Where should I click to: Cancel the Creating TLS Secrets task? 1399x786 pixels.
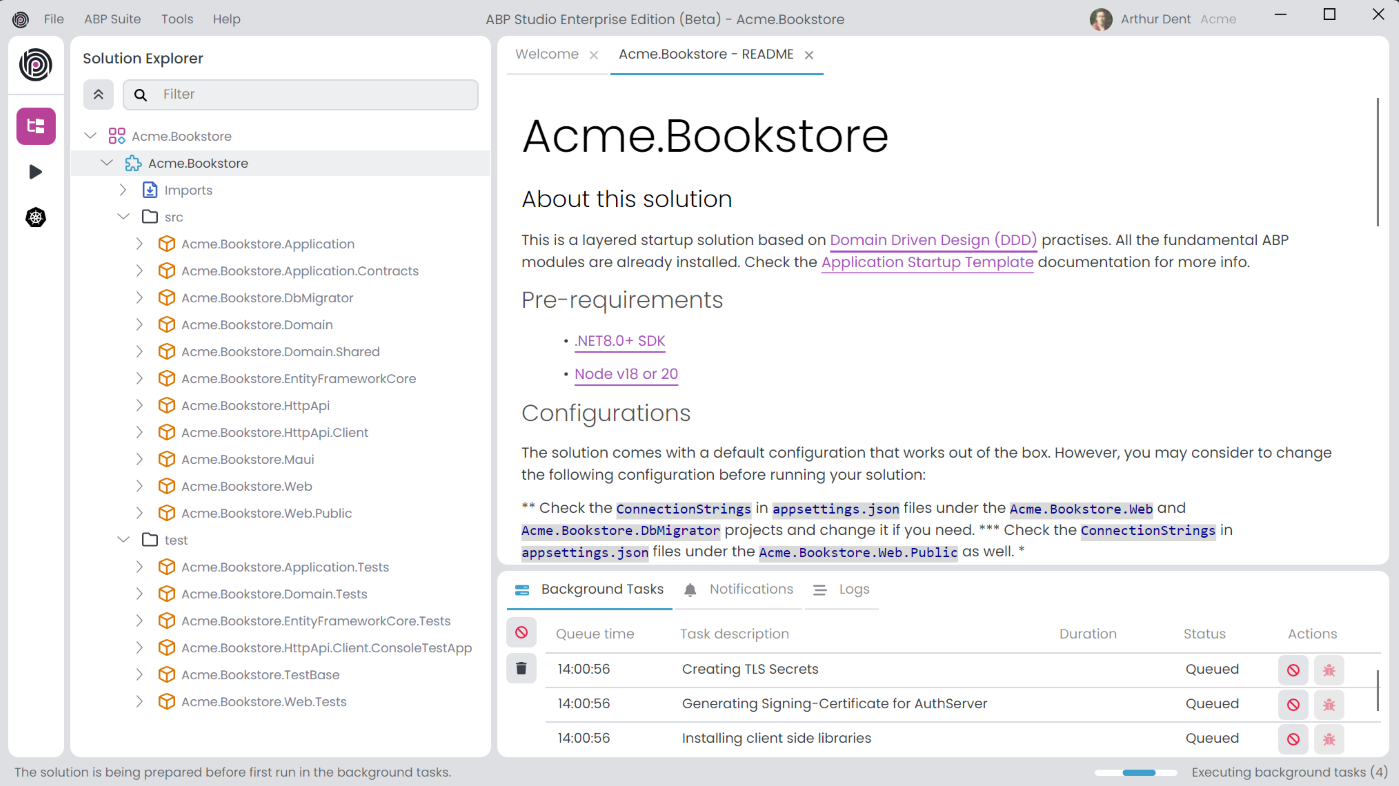[1293, 670]
